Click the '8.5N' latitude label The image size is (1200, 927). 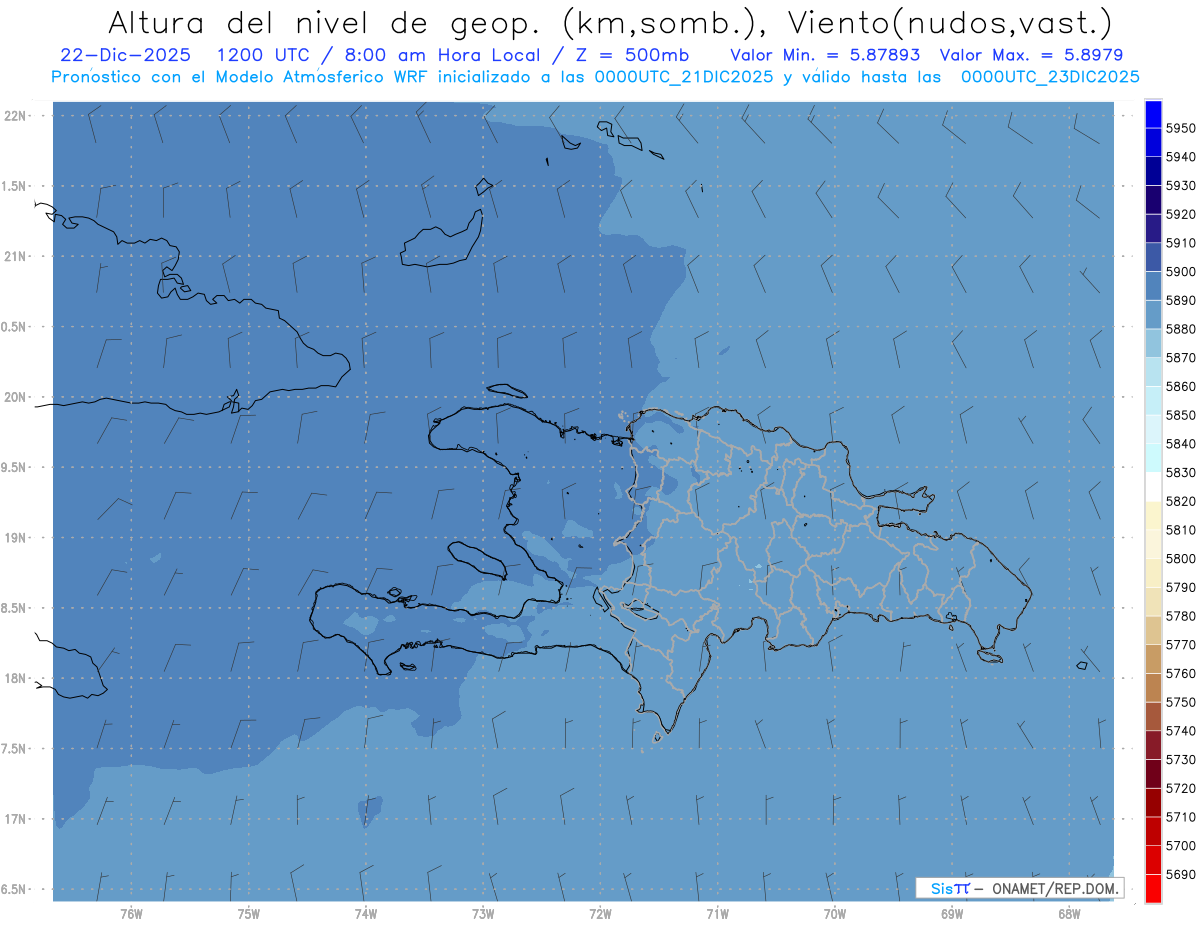coord(15,608)
